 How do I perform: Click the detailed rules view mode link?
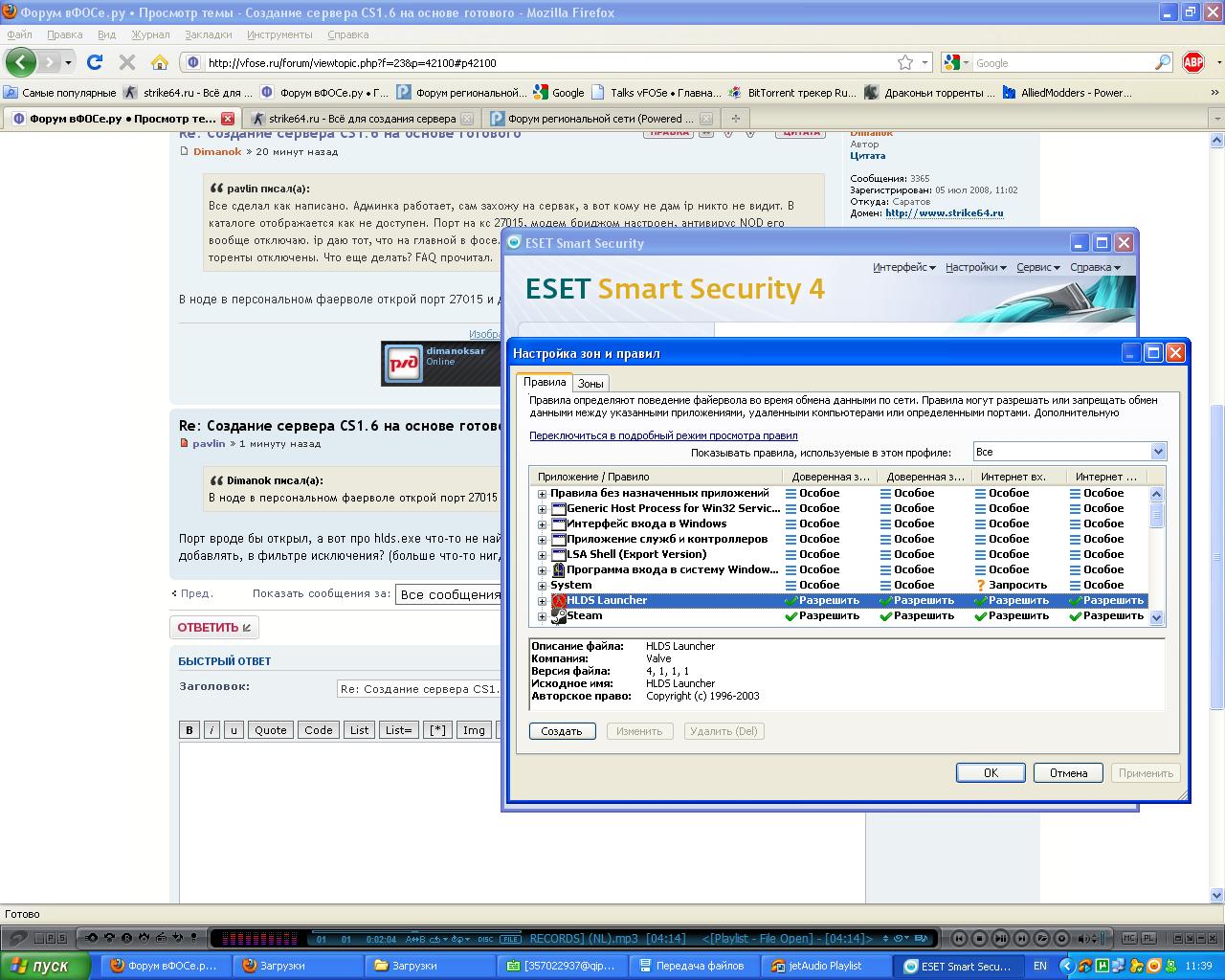click(x=663, y=435)
